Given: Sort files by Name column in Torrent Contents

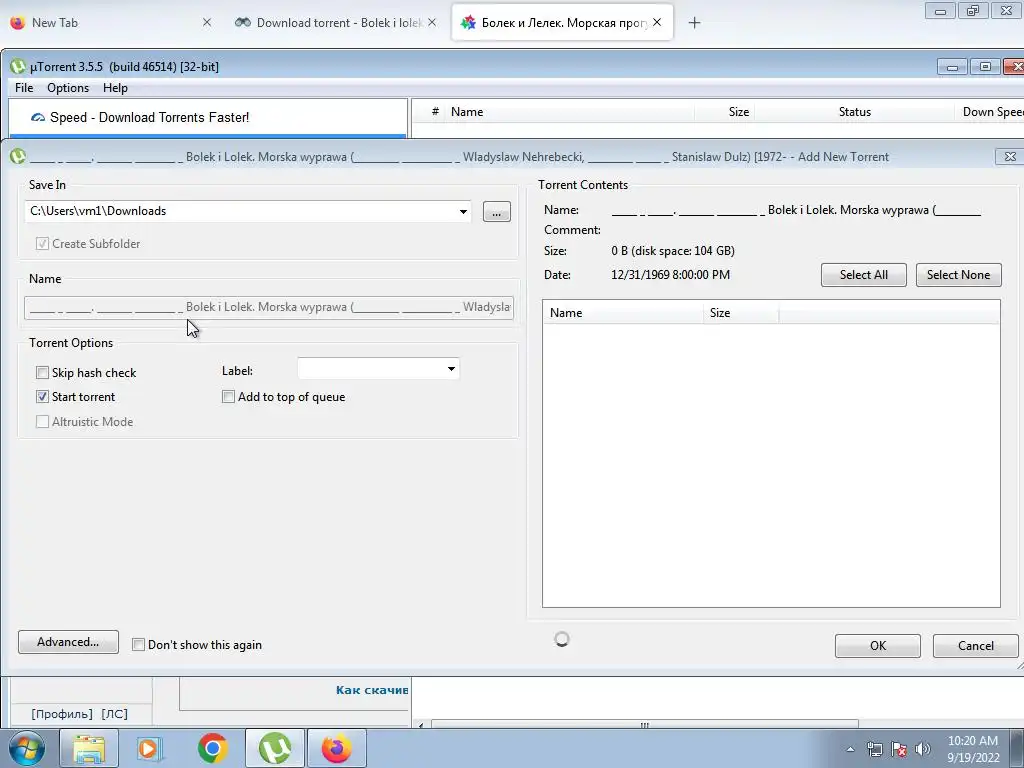Looking at the screenshot, I should pos(623,313).
